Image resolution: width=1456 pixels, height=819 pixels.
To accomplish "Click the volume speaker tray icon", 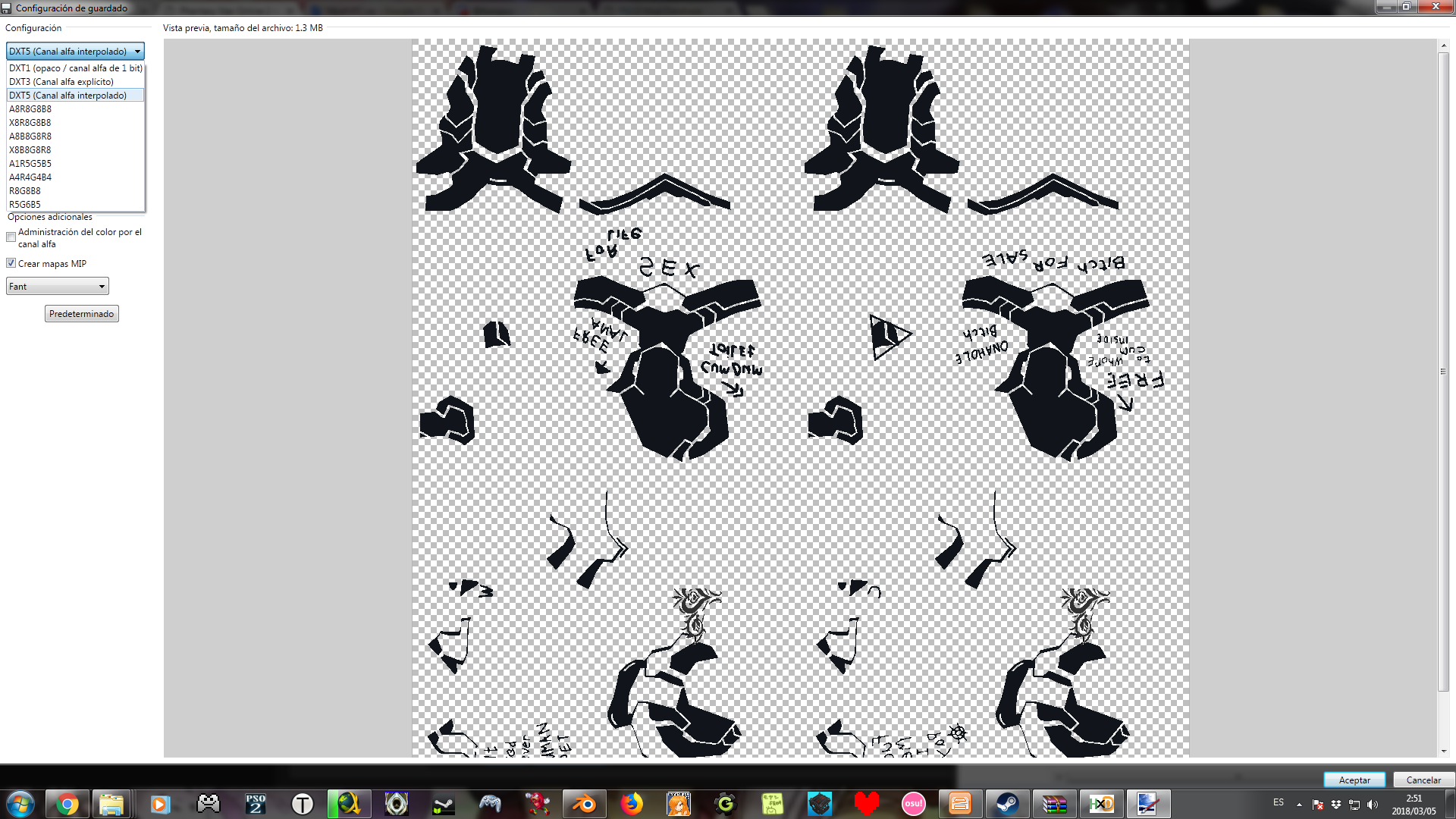I will click(x=1372, y=805).
